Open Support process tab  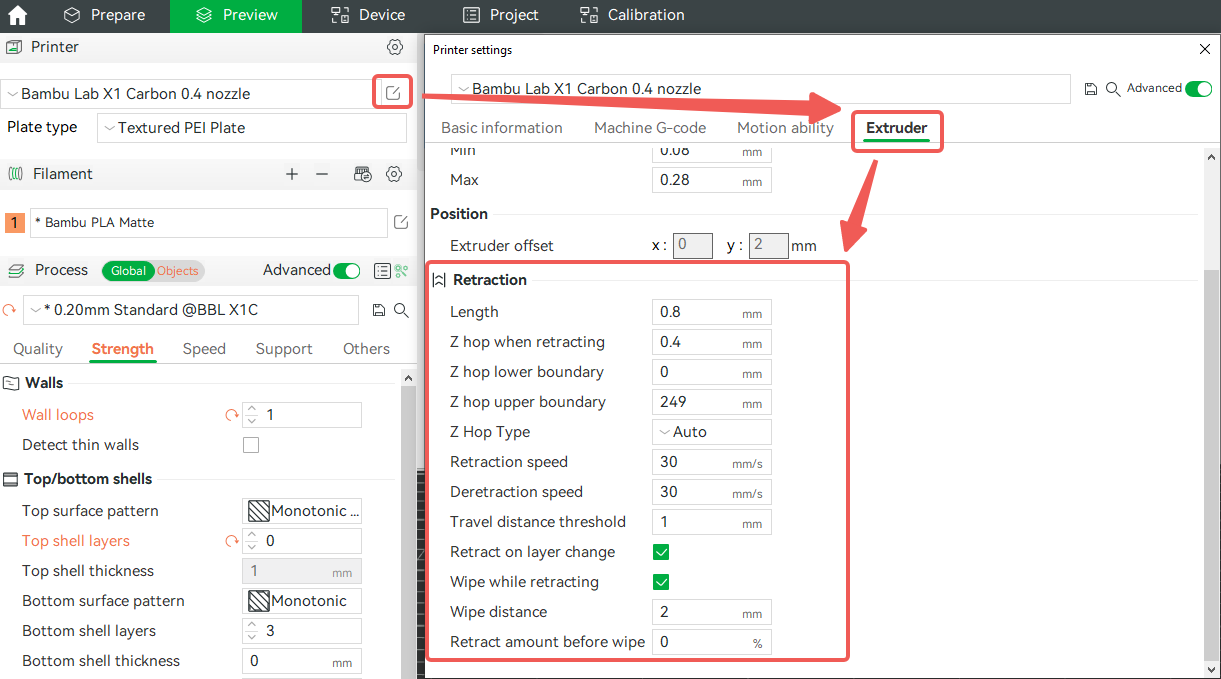[x=284, y=349]
